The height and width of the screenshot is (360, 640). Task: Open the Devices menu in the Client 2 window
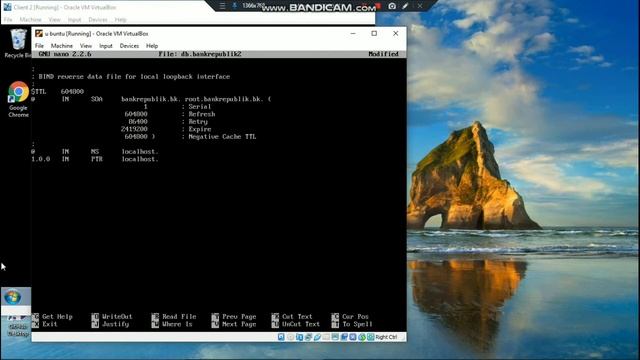click(x=98, y=20)
